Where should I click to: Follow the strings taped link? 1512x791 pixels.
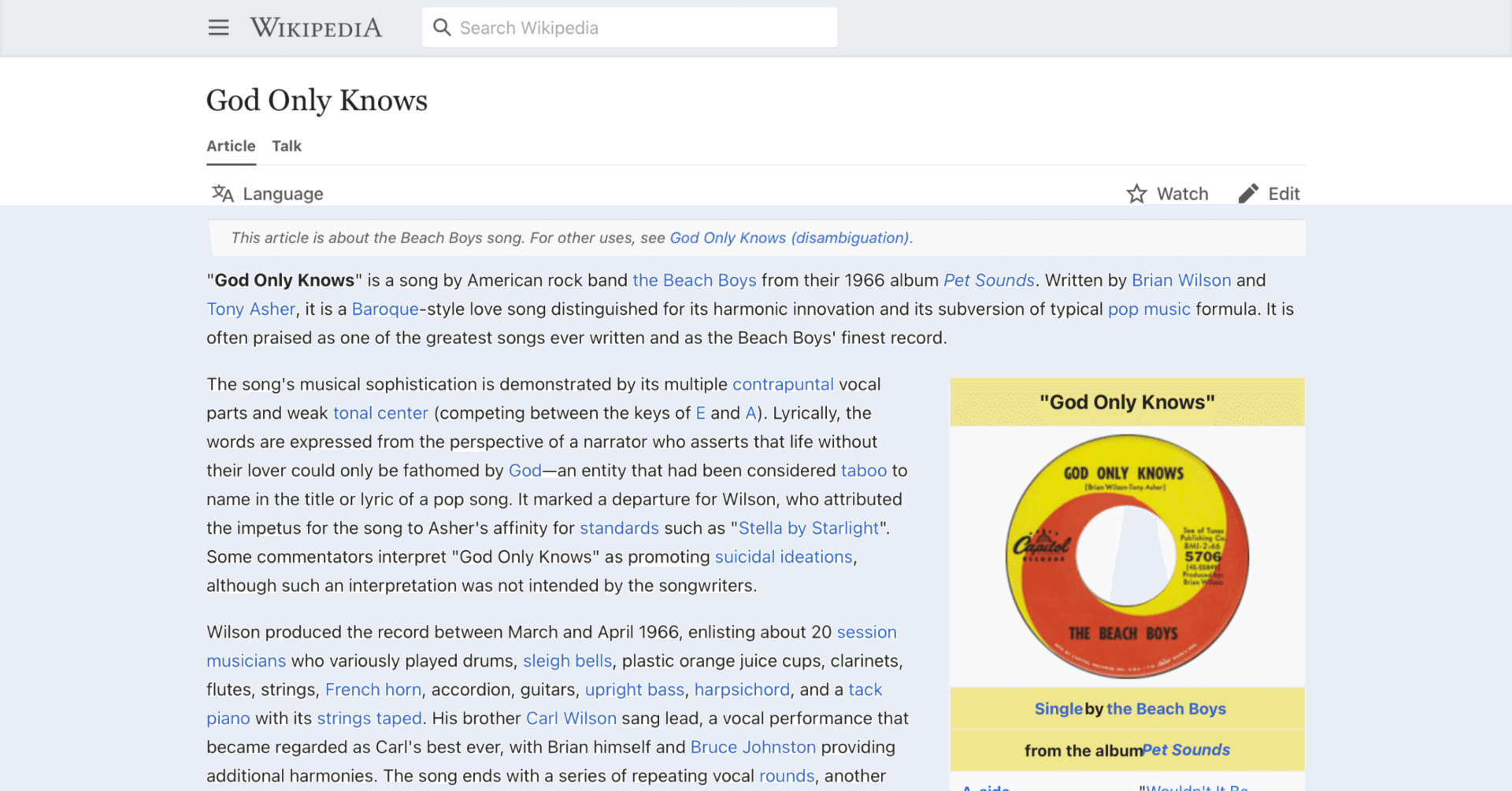369,719
